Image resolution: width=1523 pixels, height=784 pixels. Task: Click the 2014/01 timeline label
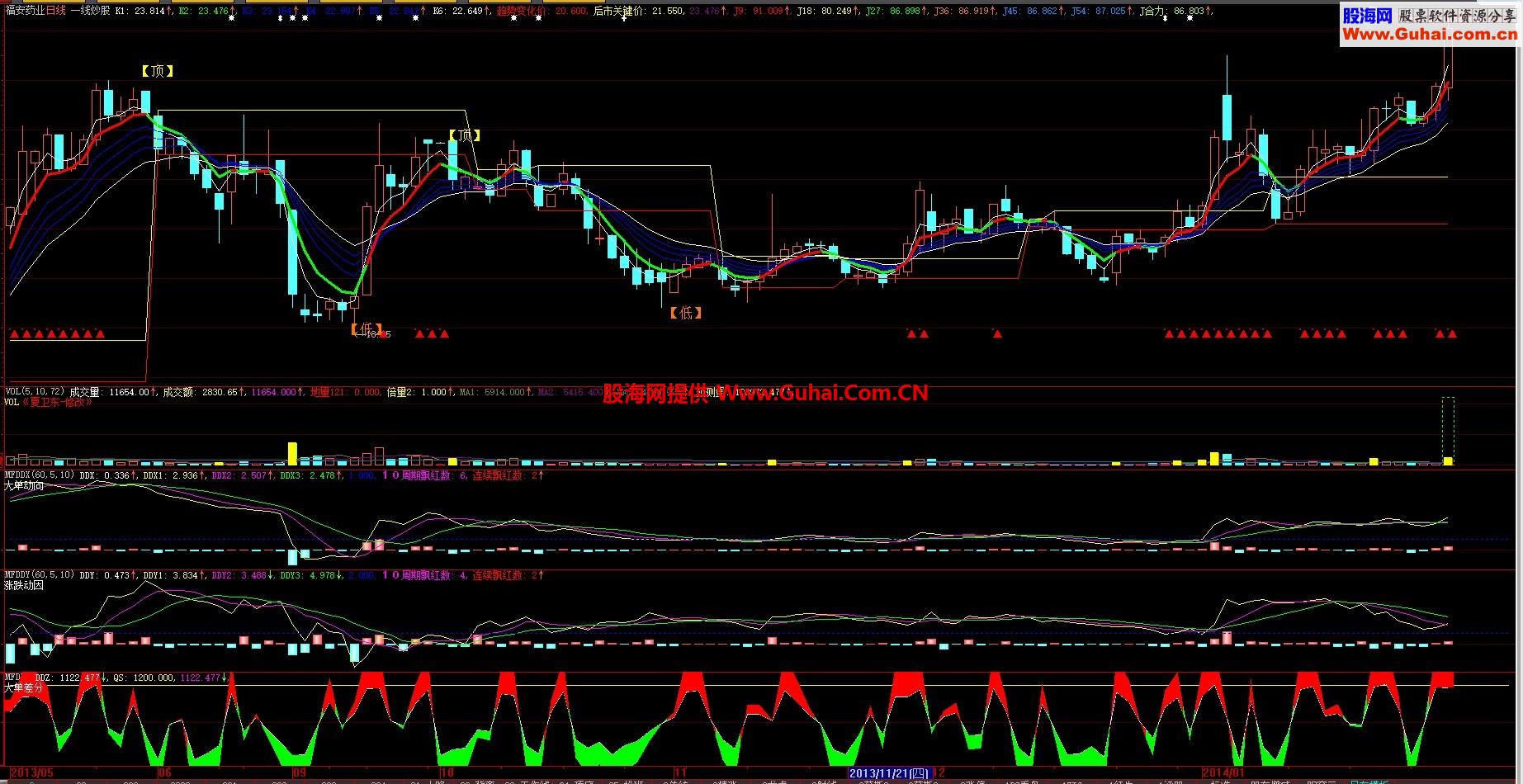tap(1223, 773)
